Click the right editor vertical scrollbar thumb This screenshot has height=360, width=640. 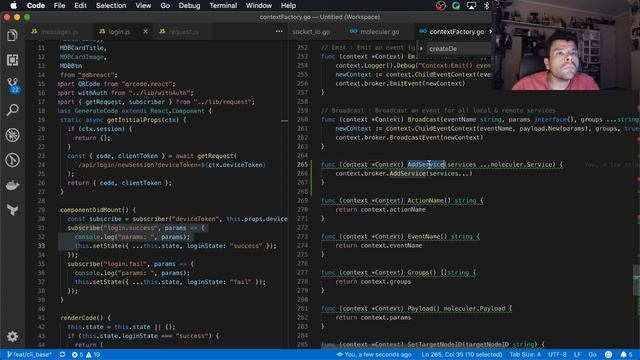pyautogui.click(x=636, y=280)
